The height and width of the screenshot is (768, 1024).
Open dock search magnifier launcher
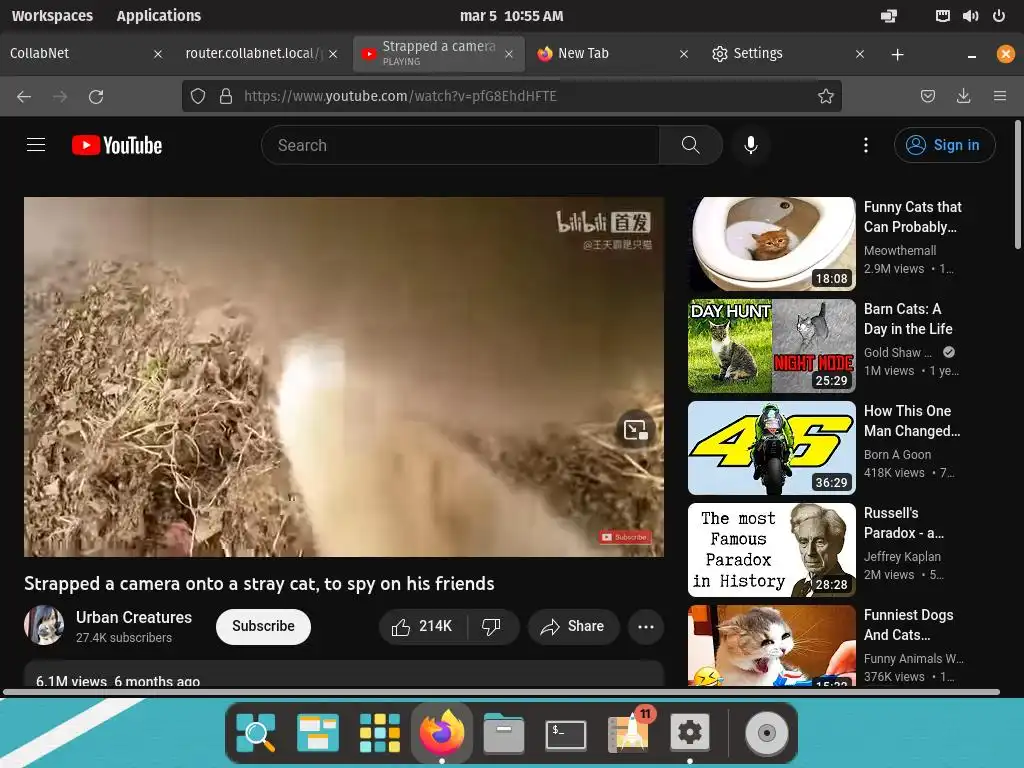point(256,733)
